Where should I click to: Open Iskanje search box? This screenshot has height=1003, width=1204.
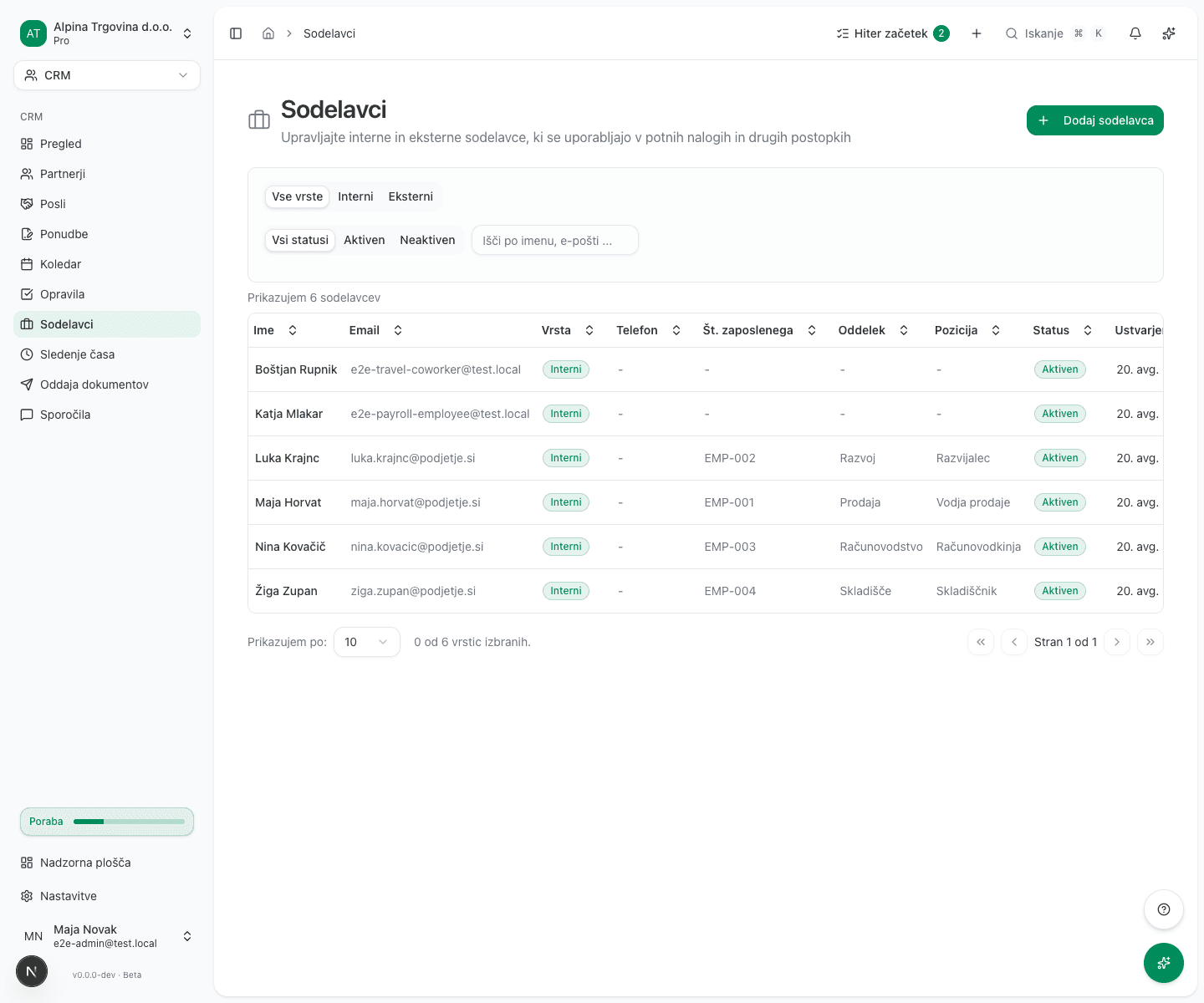(1055, 33)
